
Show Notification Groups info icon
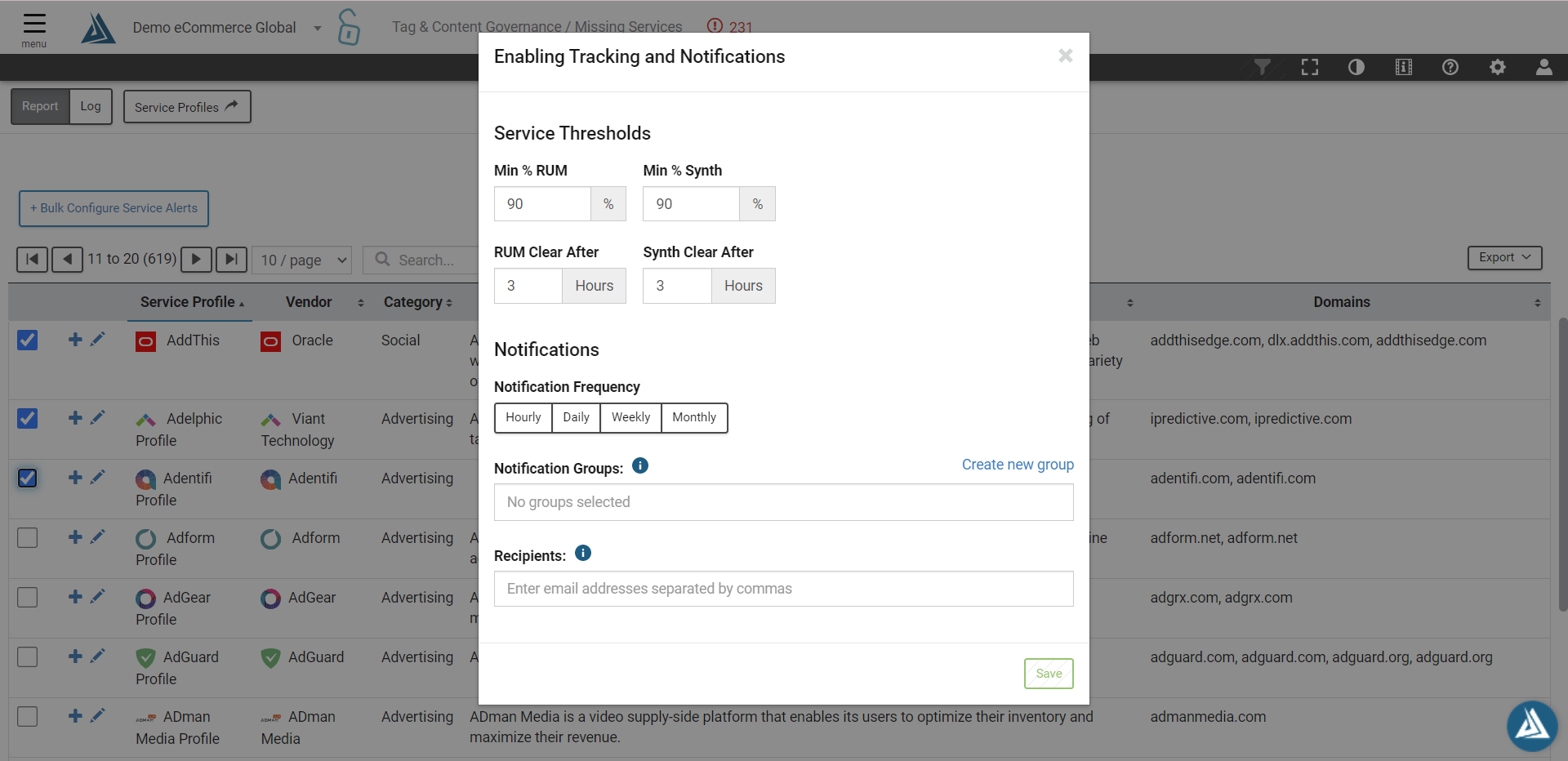tap(640, 465)
